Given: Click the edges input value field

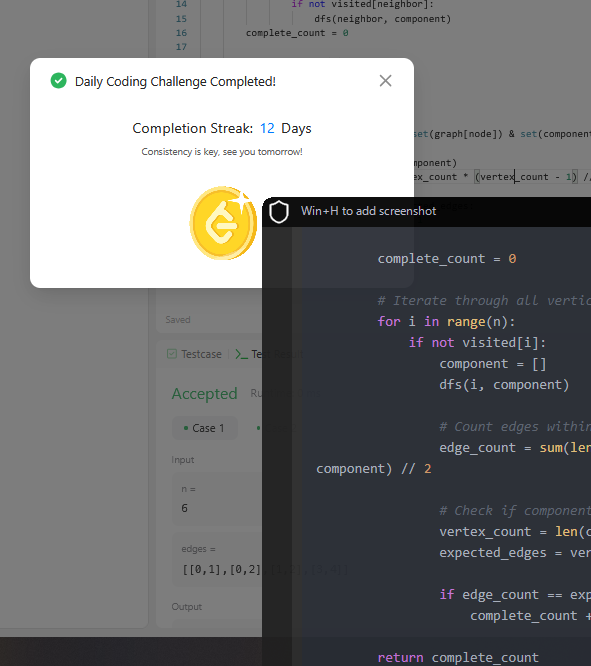Looking at the screenshot, I should (x=265, y=570).
